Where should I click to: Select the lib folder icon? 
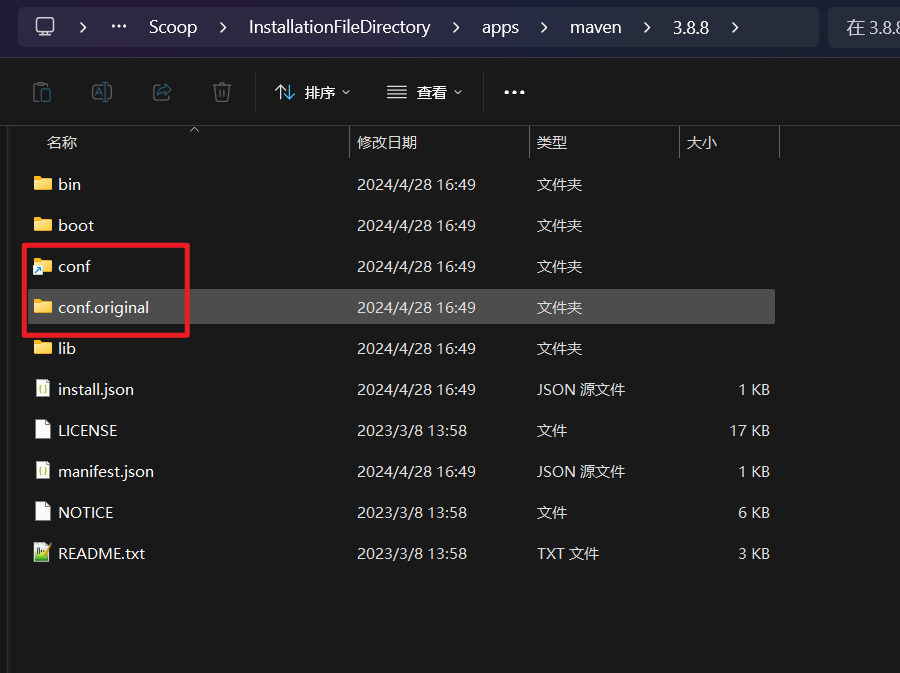[x=42, y=348]
